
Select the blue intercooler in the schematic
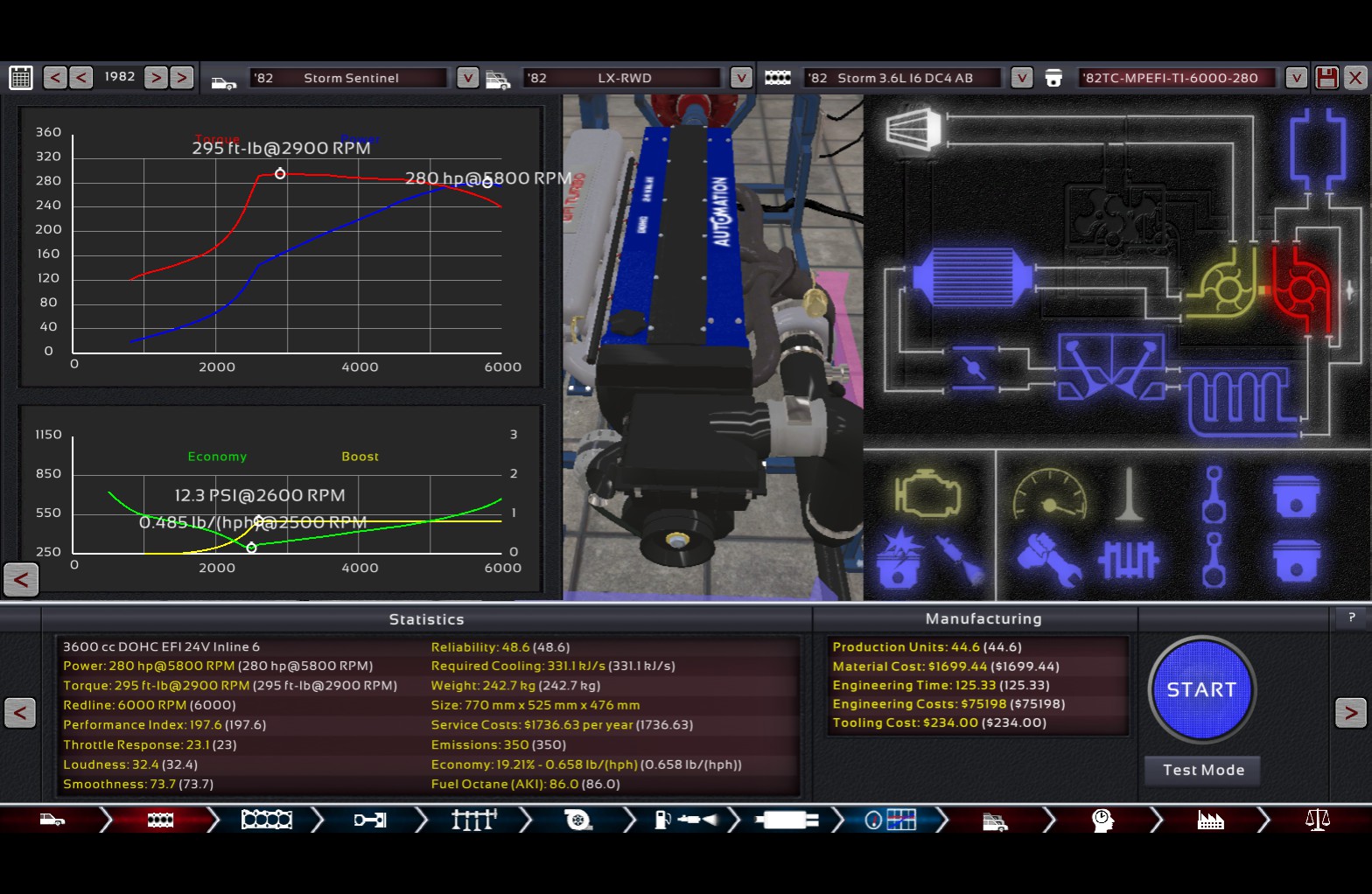[x=971, y=277]
